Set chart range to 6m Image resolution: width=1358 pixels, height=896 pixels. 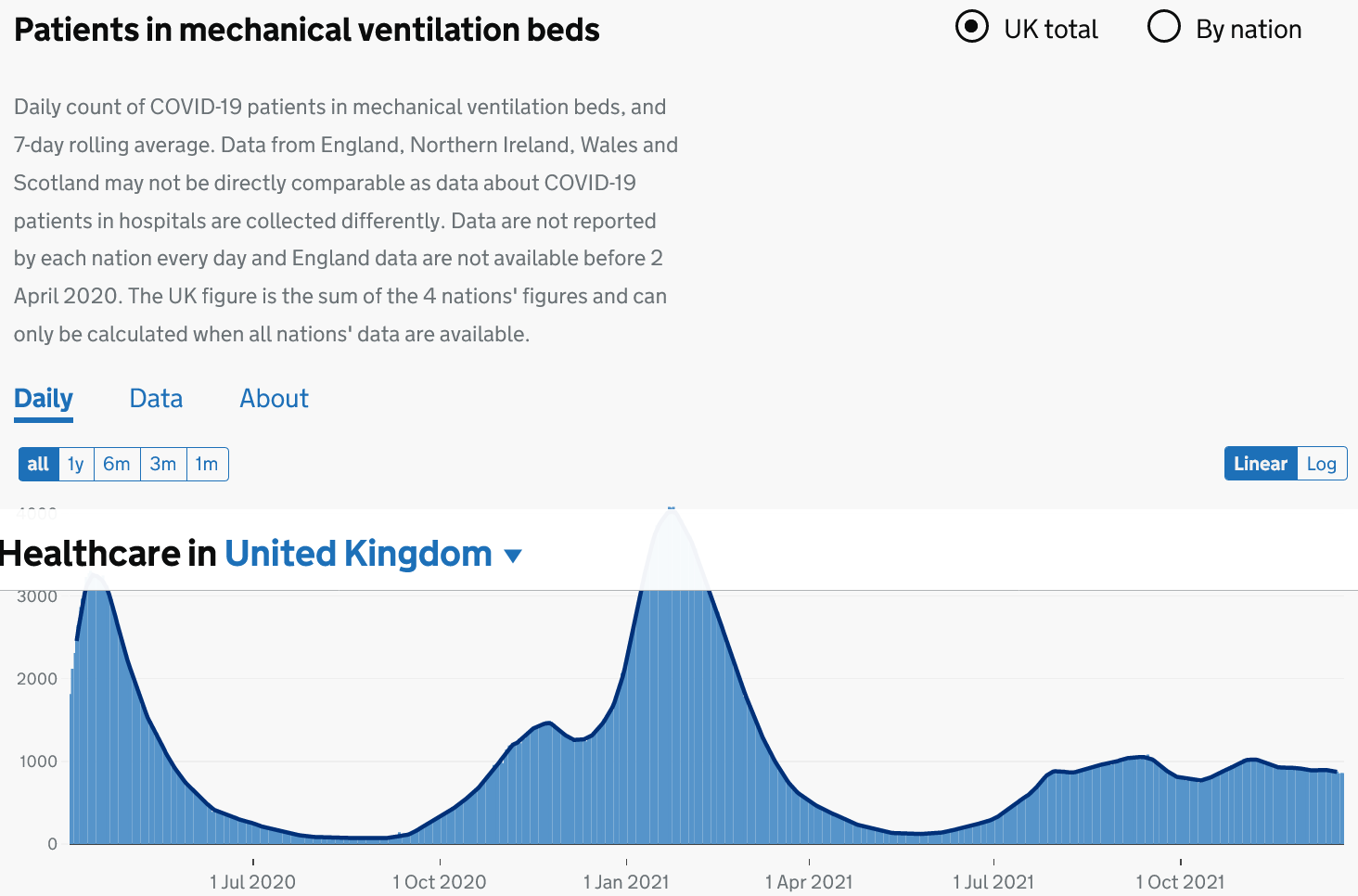pos(117,464)
